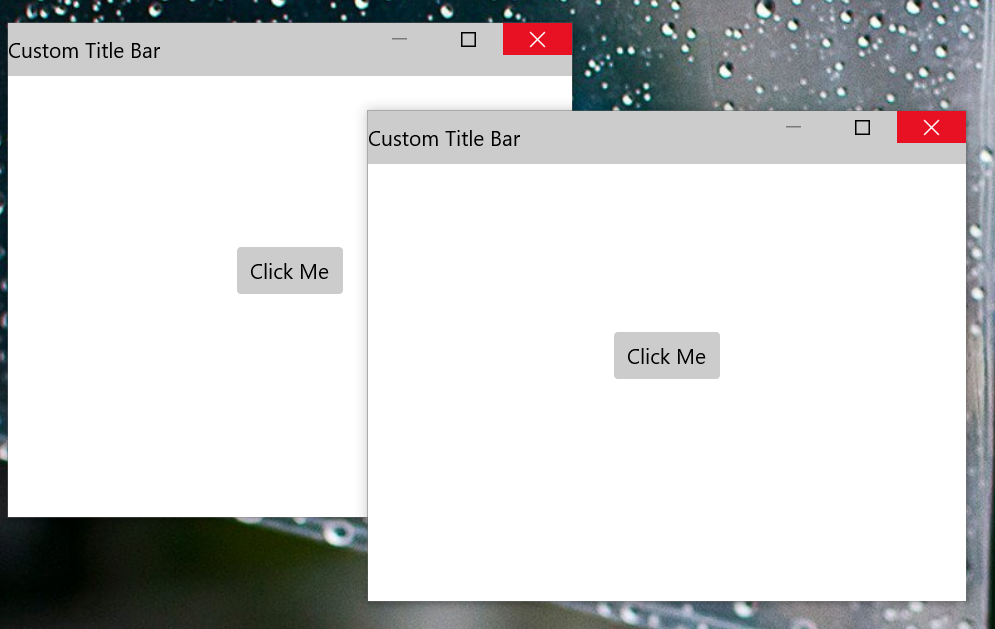Click the gray title bar strip of the back window

[x=250, y=50]
